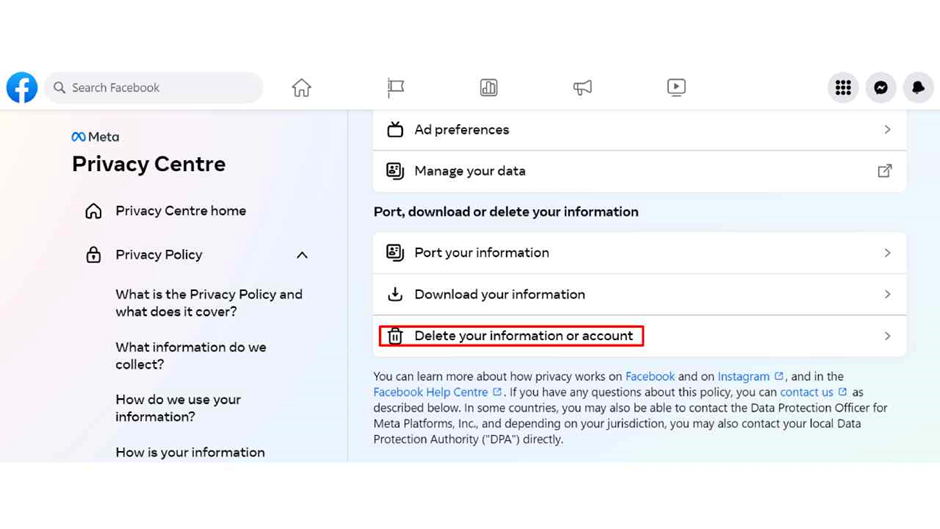The width and height of the screenshot is (940, 529).
Task: Open 'What is the Privacy Policy' topic
Action: 209,303
